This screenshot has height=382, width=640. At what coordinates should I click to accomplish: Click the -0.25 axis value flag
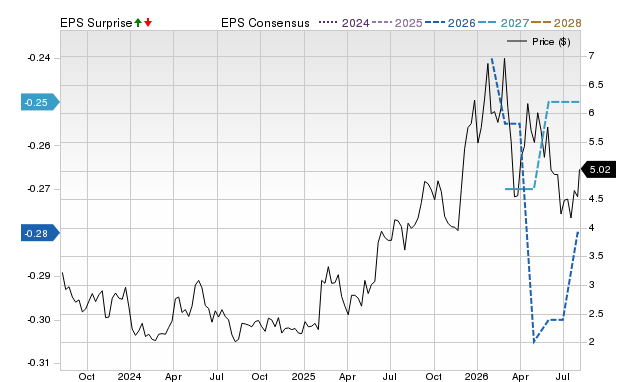click(x=40, y=102)
